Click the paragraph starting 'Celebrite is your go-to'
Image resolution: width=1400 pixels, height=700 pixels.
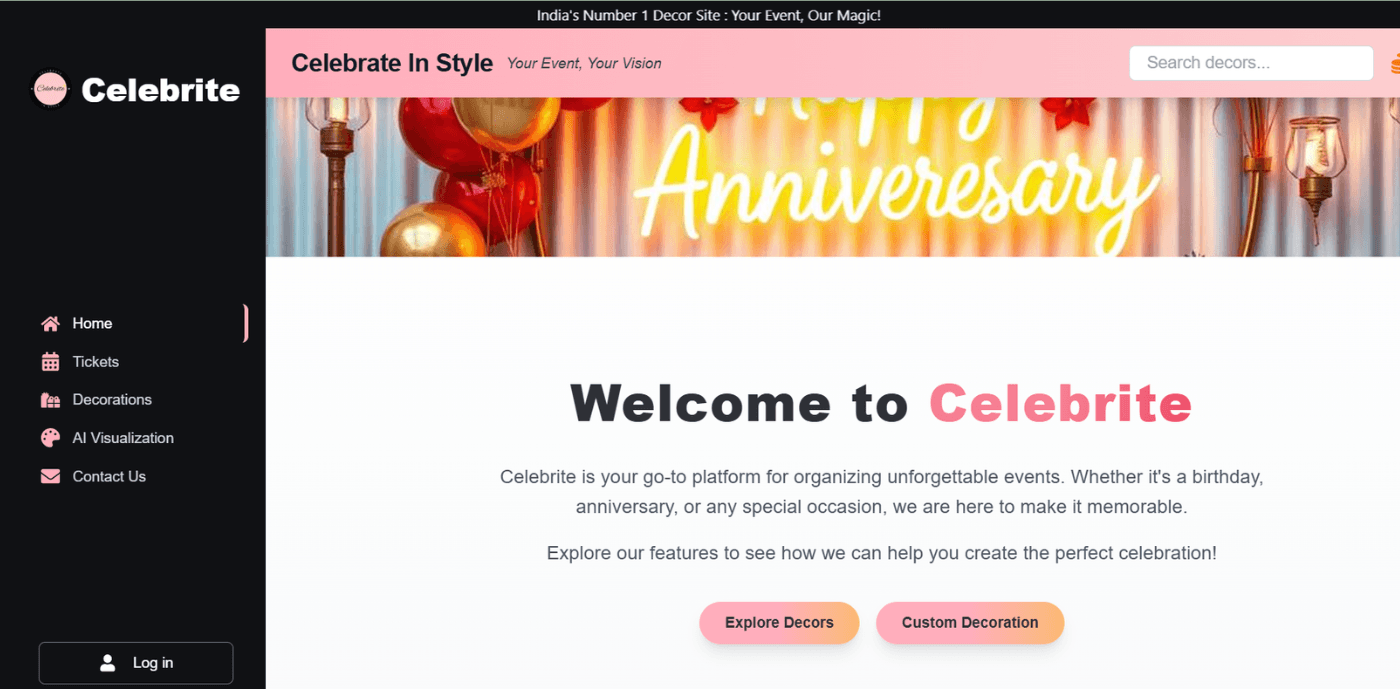[x=882, y=492]
